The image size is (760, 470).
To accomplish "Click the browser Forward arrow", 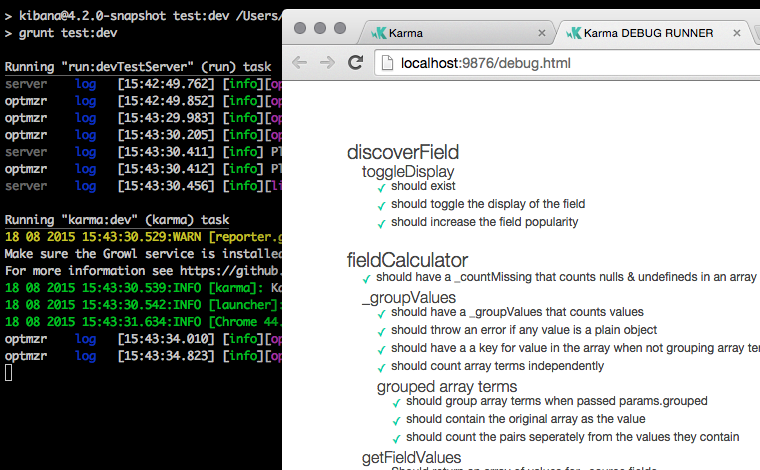I will tap(328, 63).
